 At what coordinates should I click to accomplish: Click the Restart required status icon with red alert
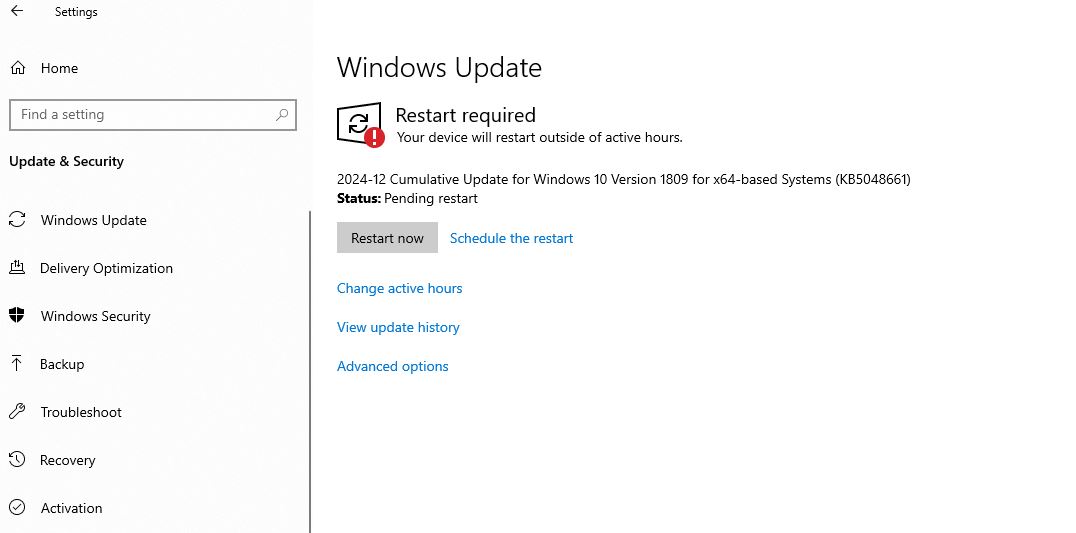360,125
